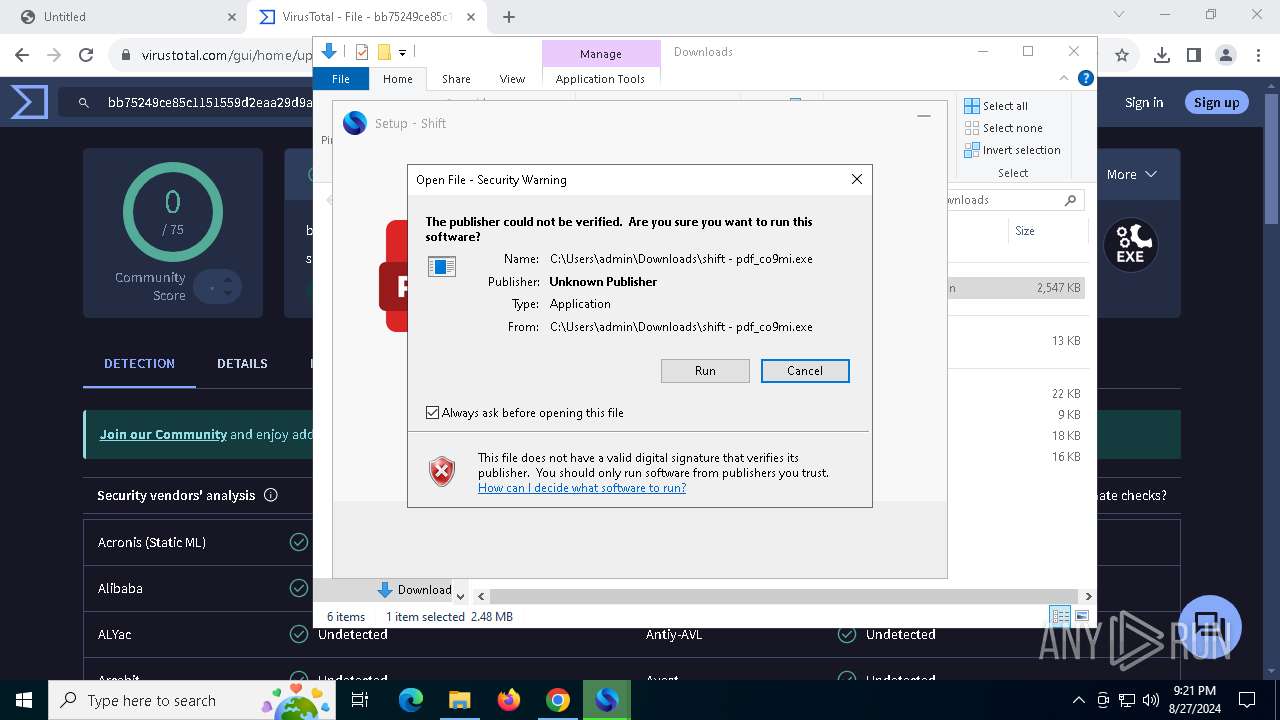Click Select none in Explorer ribbon
The image size is (1280, 720).
(1003, 128)
